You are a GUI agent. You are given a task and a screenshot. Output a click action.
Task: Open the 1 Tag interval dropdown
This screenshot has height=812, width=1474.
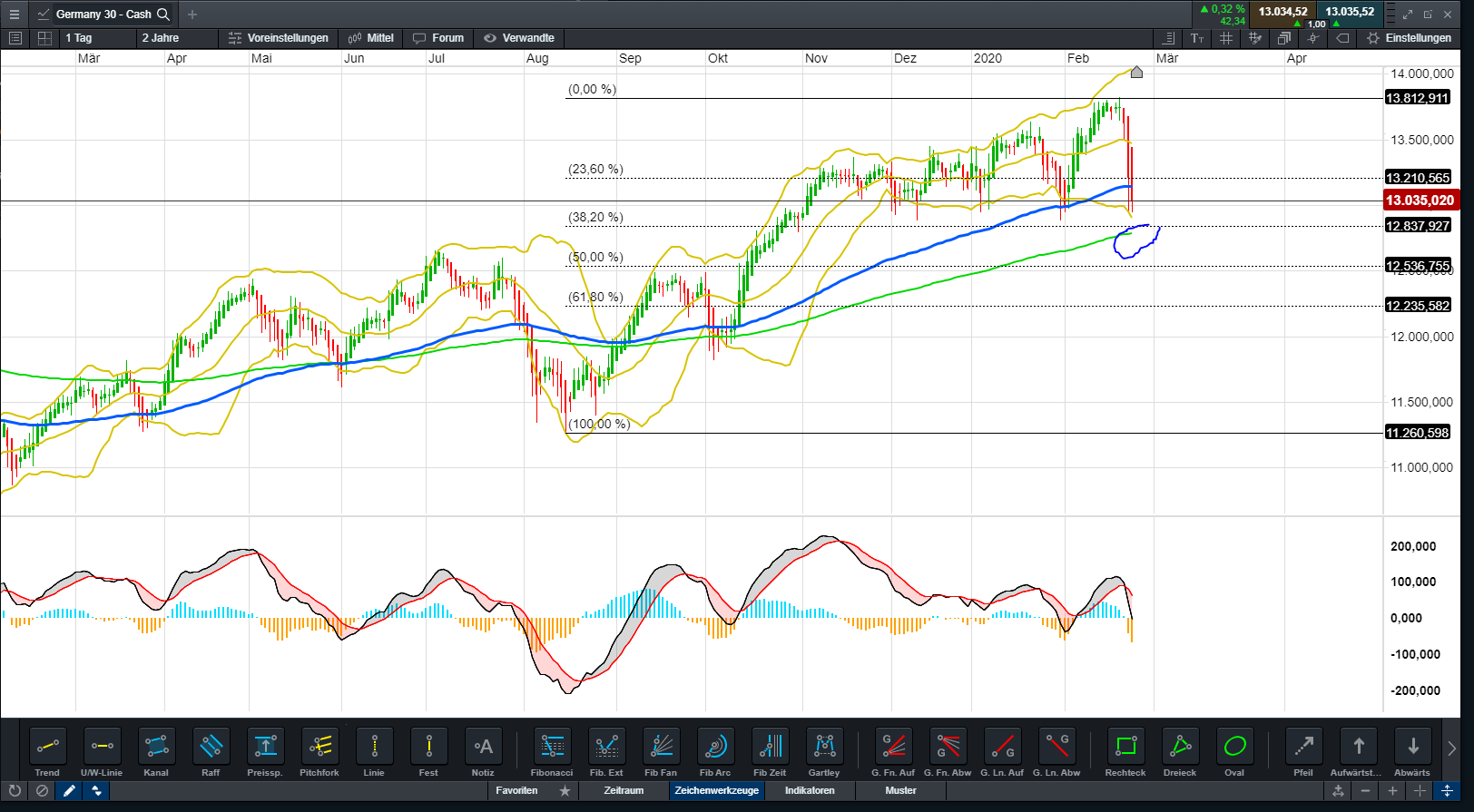[x=97, y=38]
